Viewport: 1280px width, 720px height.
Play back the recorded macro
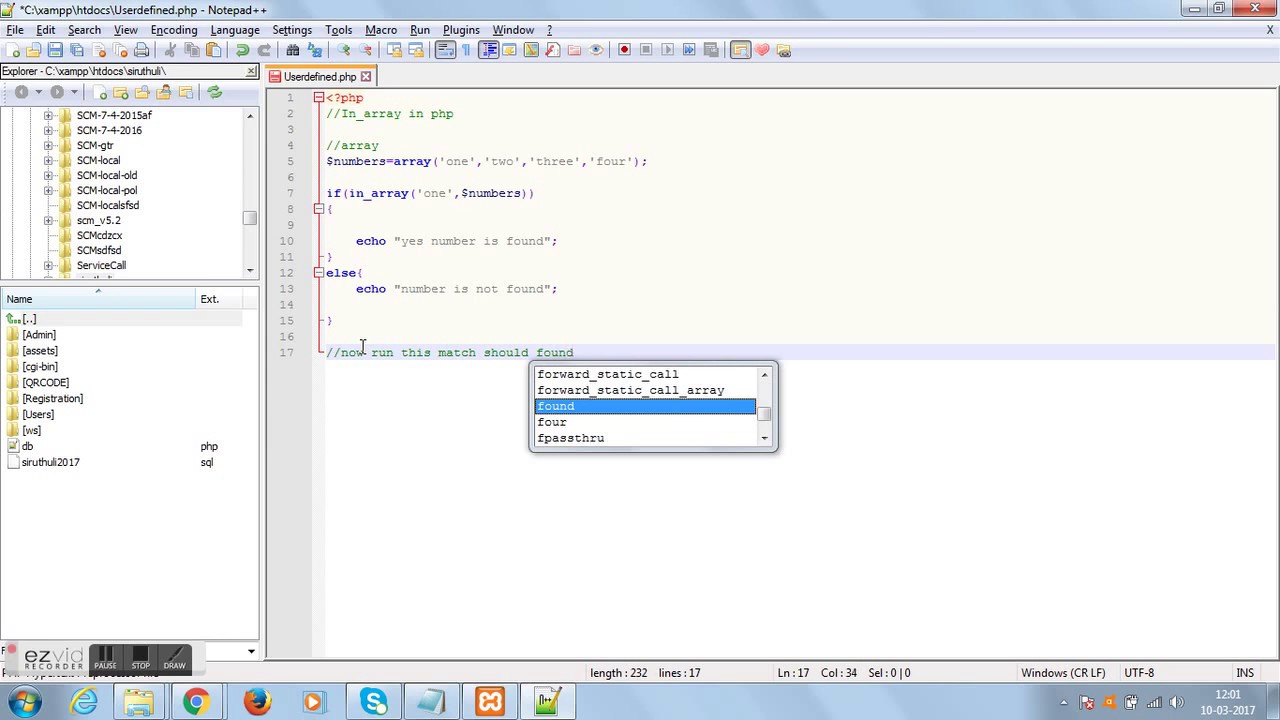(667, 50)
